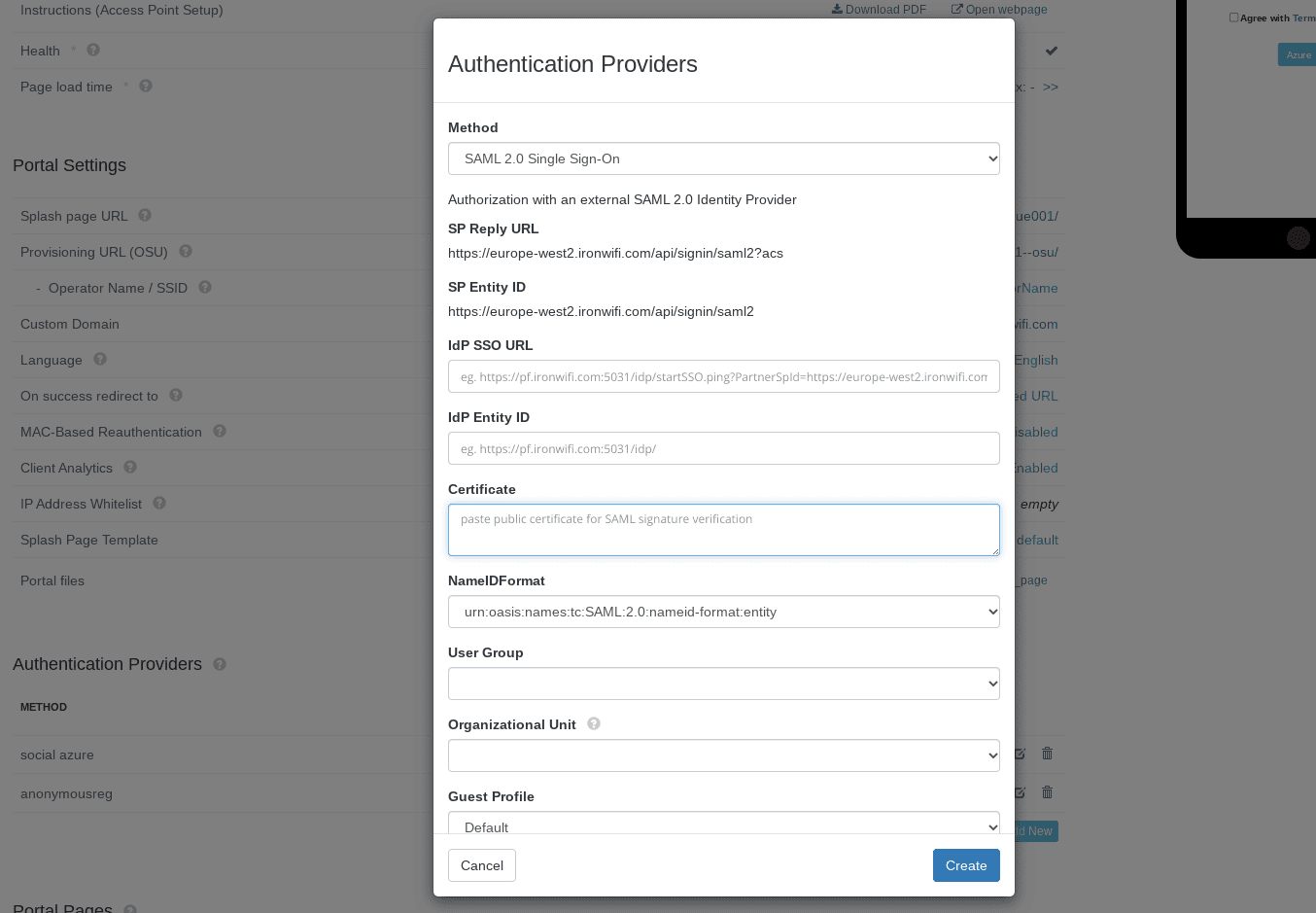1316x913 pixels.
Task: Click the Create button
Action: click(x=966, y=865)
